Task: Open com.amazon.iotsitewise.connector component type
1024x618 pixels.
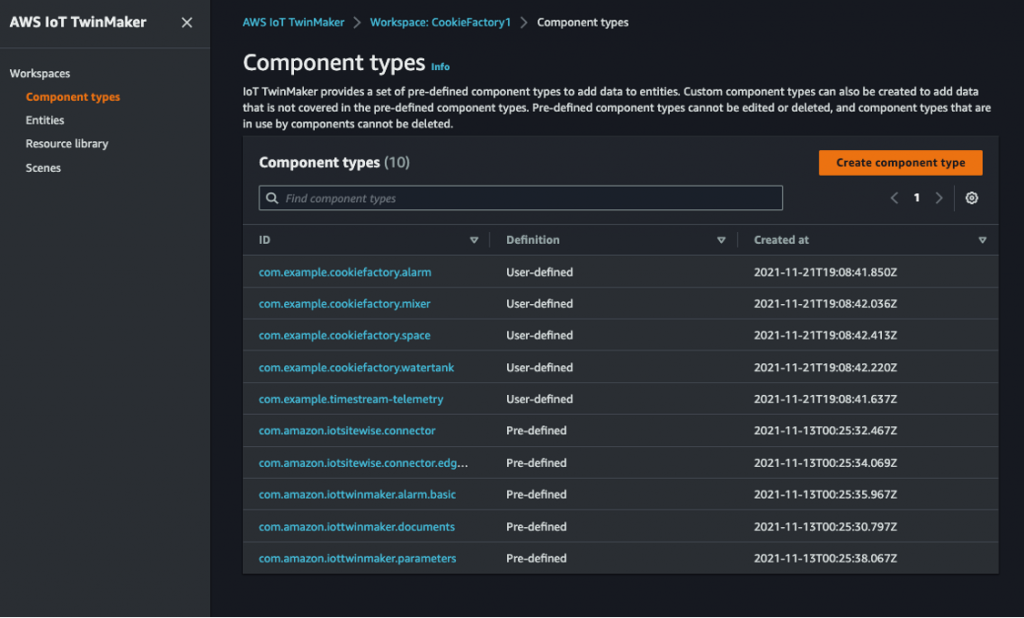Action: (x=347, y=431)
